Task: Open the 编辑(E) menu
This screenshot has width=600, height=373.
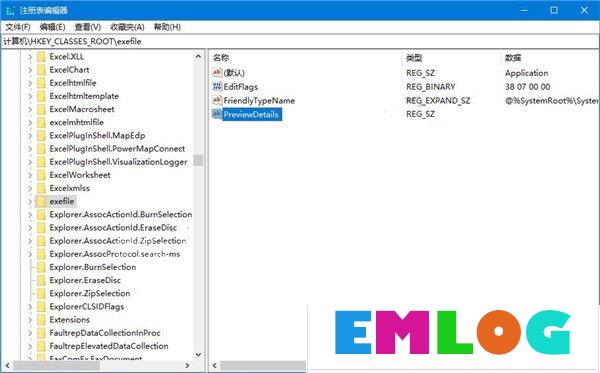Action: pyautogui.click(x=52, y=27)
